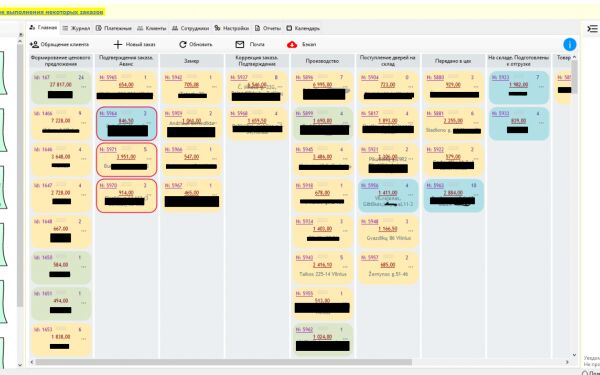Open the ellipsis menu on the 2 416,10 card

pyautogui.click(x=345, y=267)
